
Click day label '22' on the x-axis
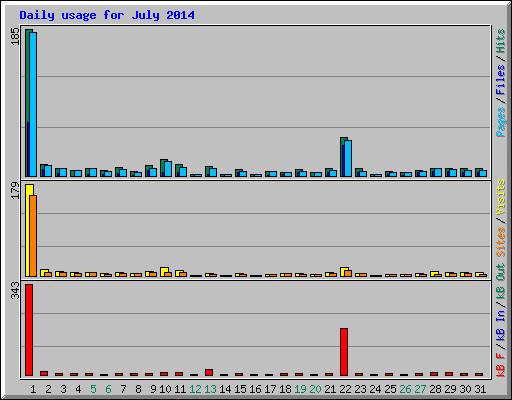pos(345,389)
